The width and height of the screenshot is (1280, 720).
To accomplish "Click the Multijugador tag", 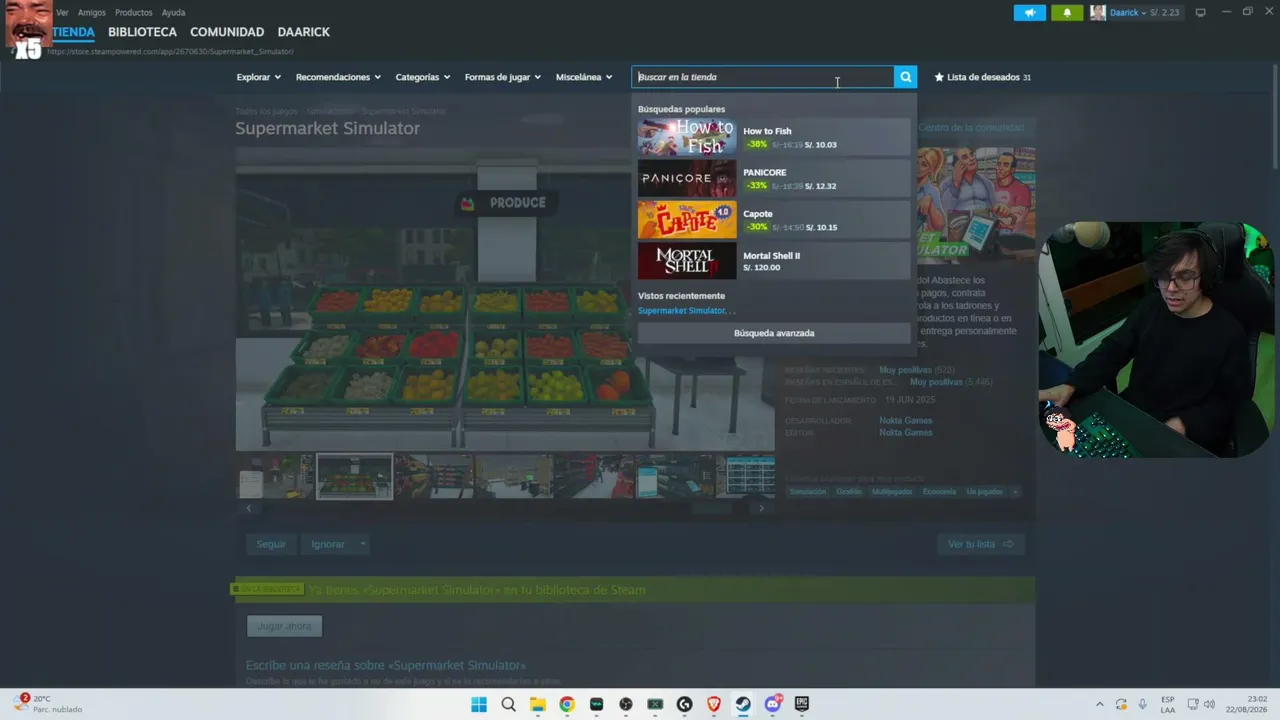I will [x=892, y=492].
